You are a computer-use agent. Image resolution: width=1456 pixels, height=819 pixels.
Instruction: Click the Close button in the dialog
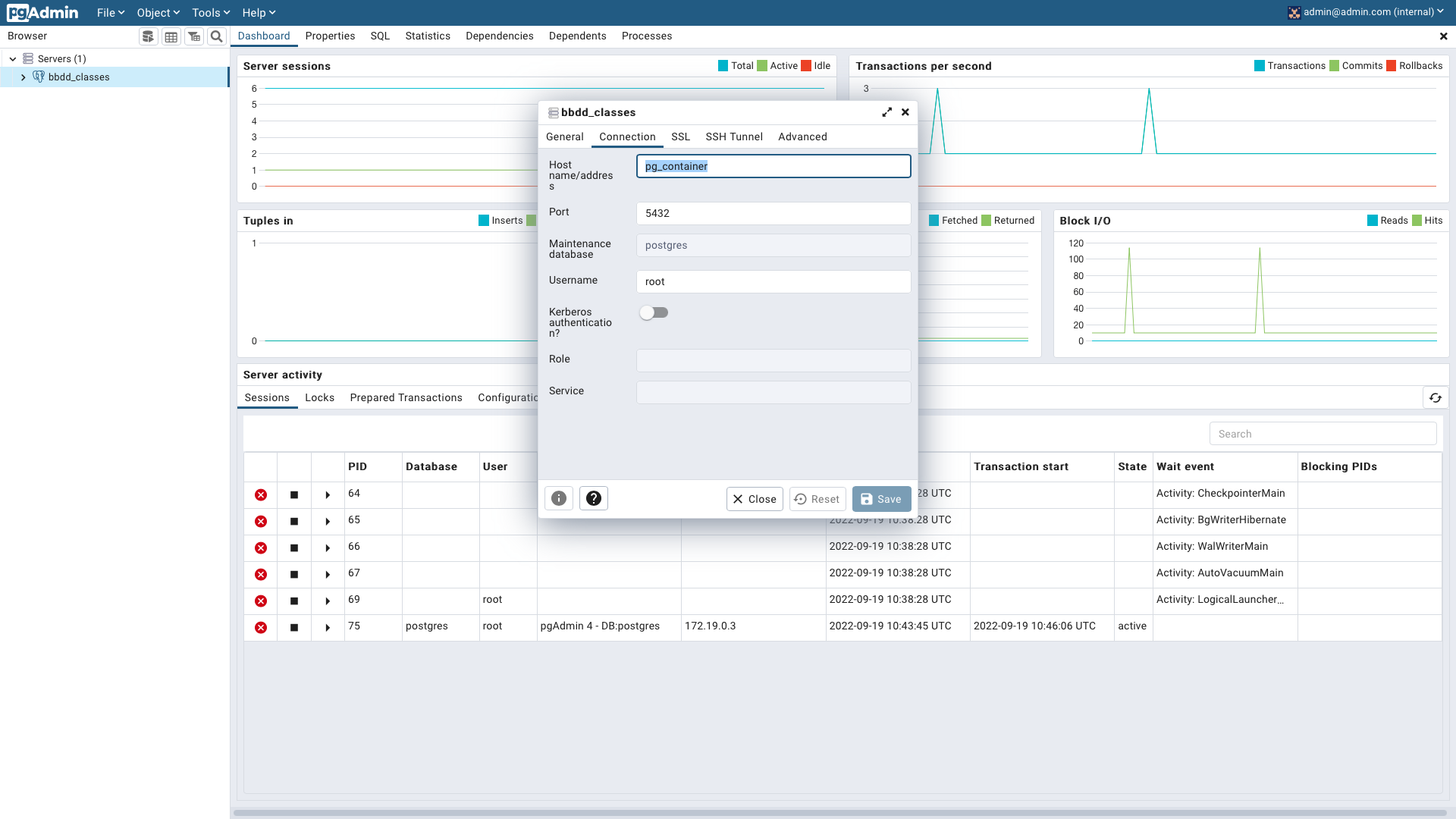coord(755,499)
